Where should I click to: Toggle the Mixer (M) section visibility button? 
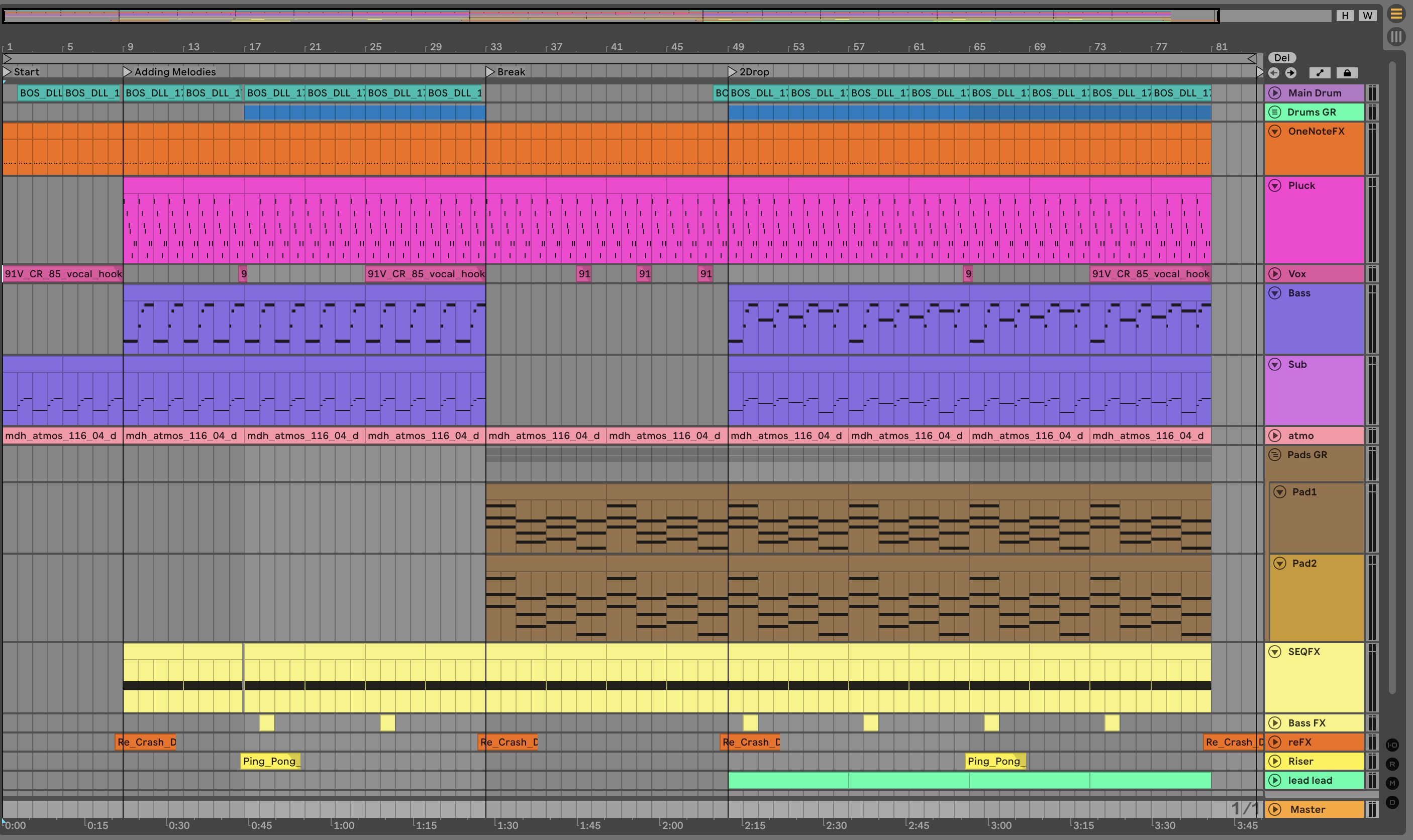pyautogui.click(x=1392, y=783)
